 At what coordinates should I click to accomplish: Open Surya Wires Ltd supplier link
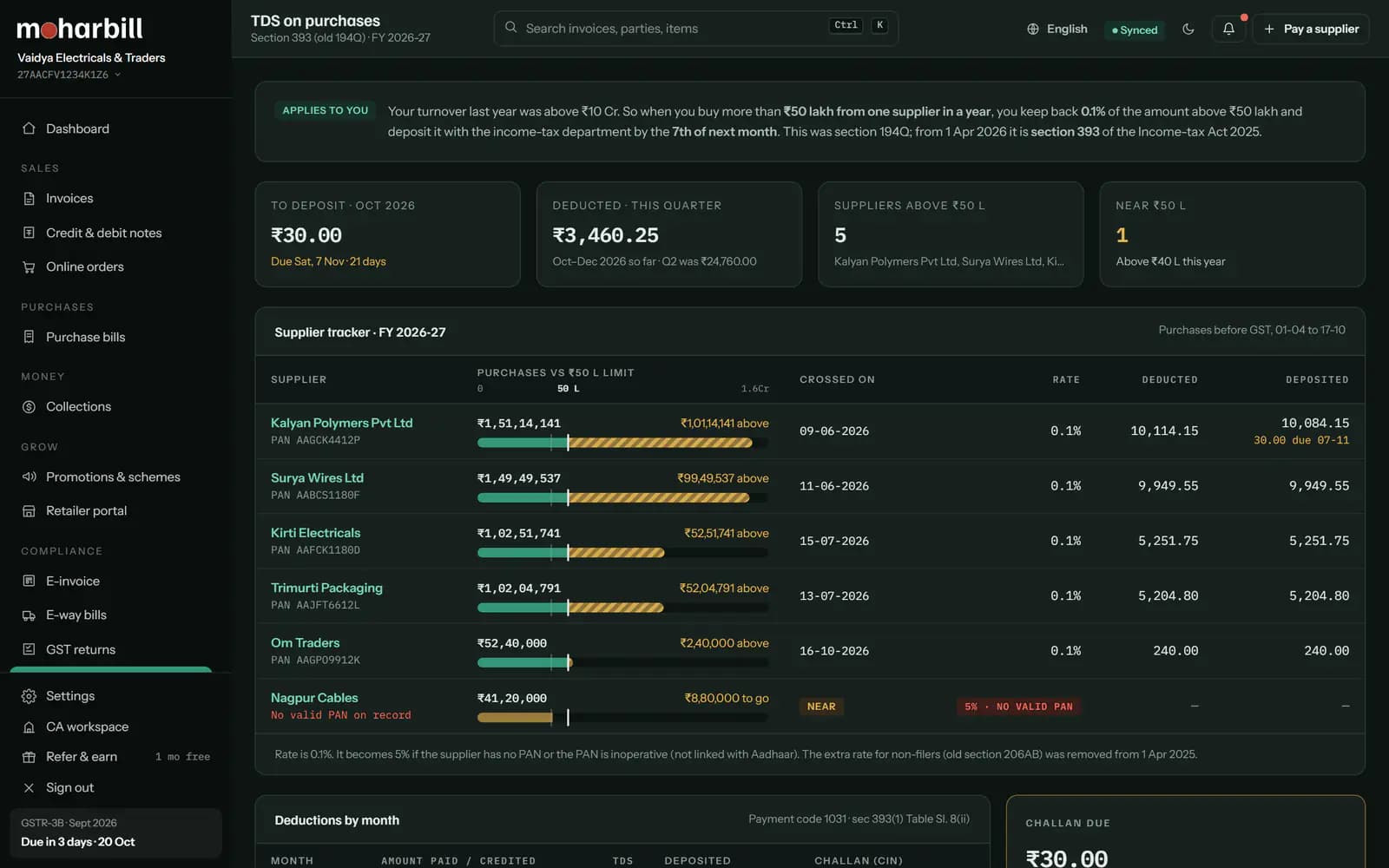pyautogui.click(x=317, y=477)
